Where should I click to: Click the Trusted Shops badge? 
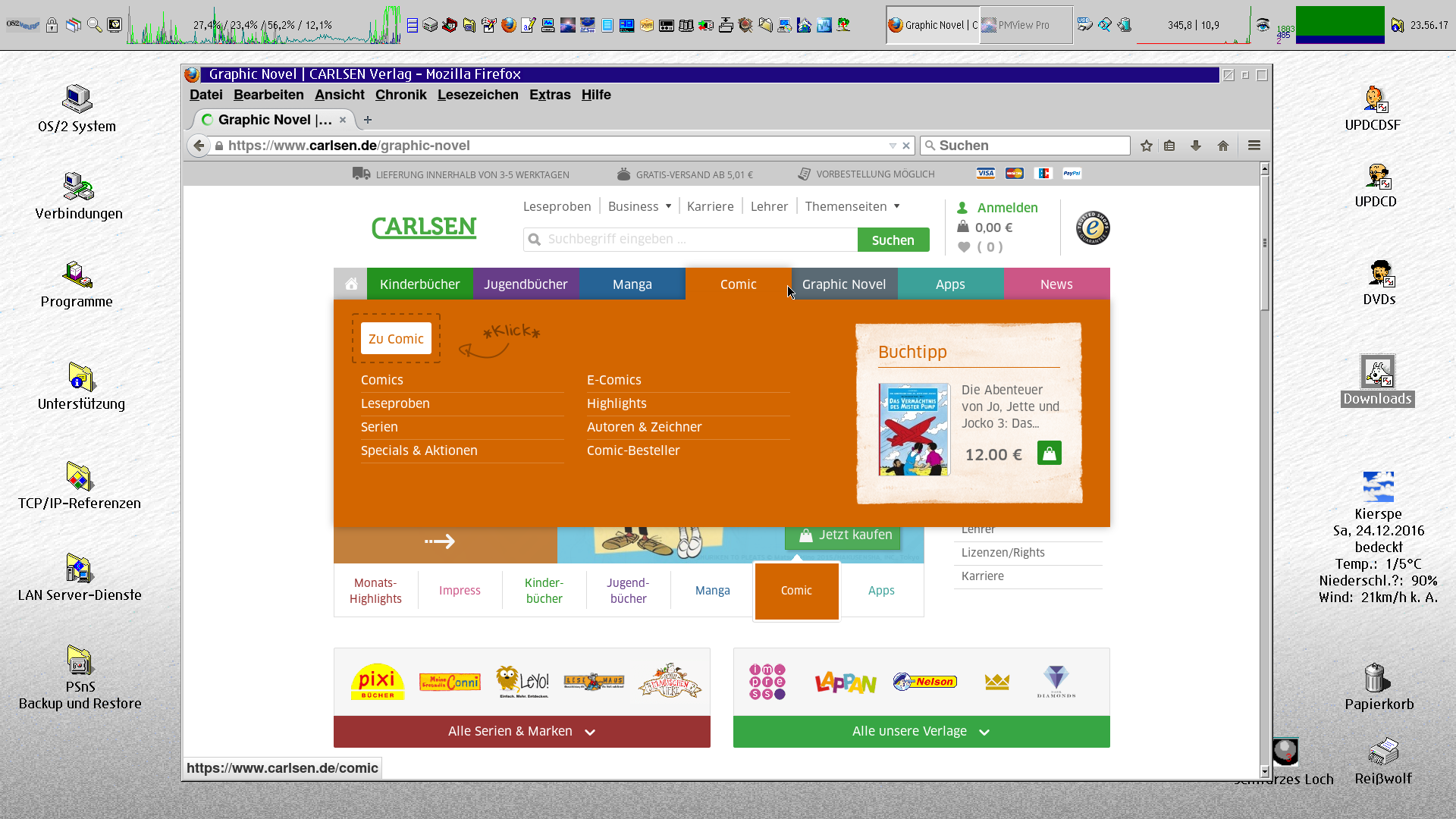(x=1093, y=227)
